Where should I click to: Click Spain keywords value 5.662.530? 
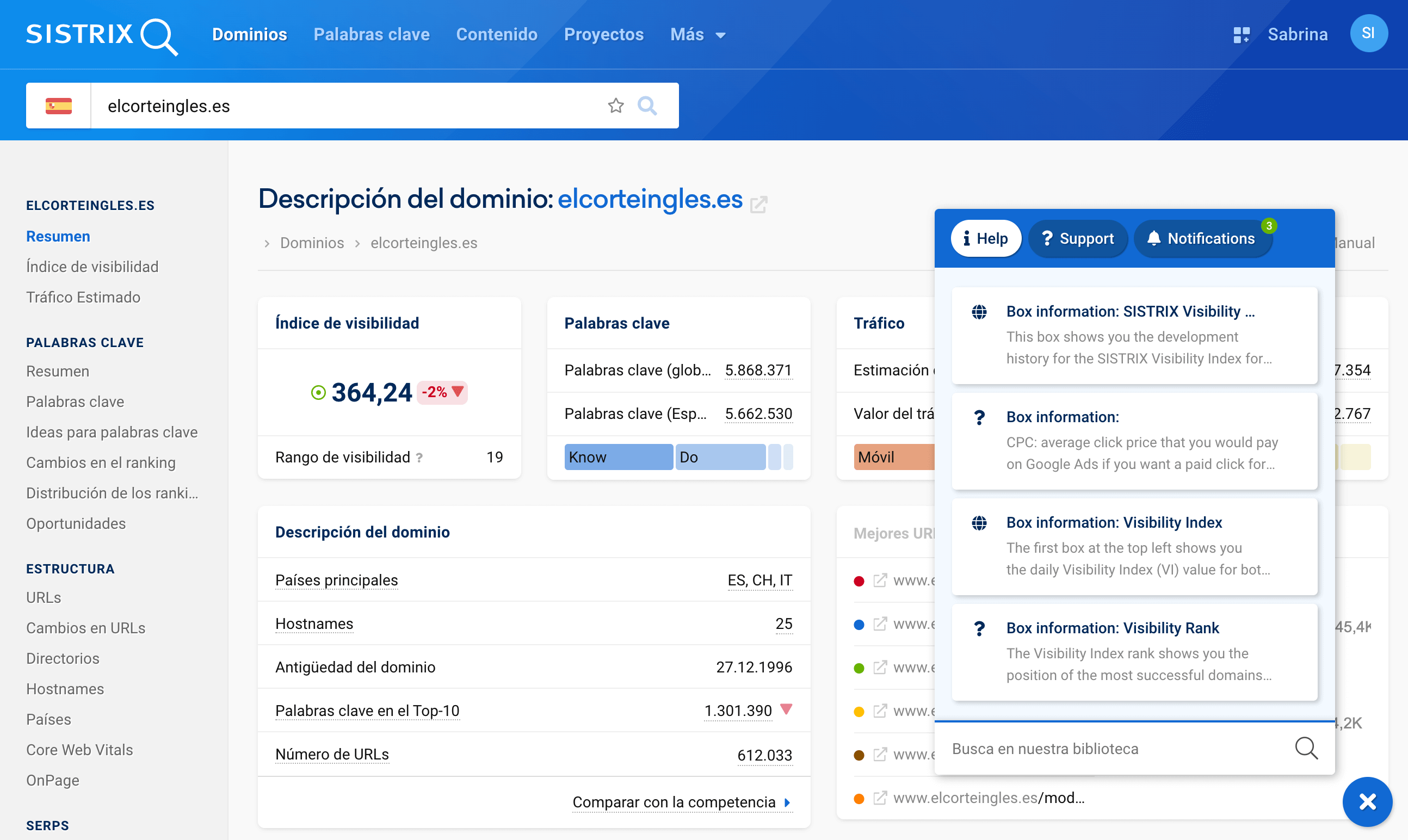[x=758, y=414]
